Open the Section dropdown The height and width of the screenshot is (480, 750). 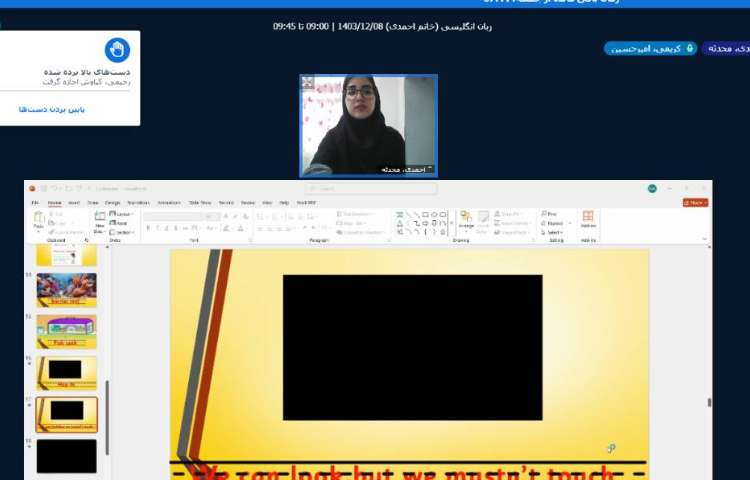point(121,232)
